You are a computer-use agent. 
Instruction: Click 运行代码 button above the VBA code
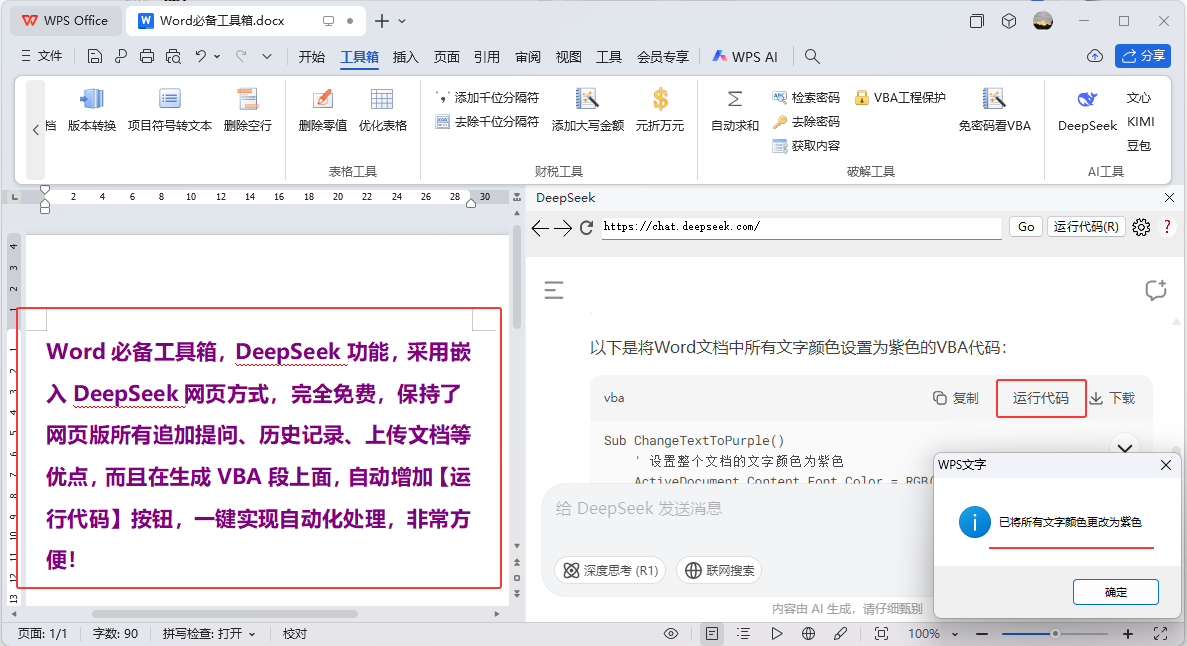[x=1040, y=398]
